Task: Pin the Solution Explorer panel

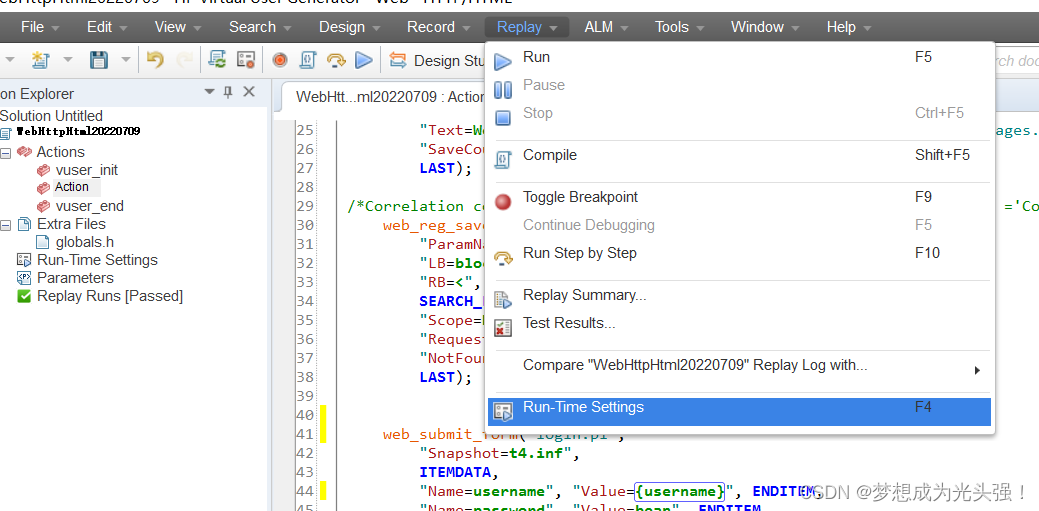Action: [x=228, y=92]
